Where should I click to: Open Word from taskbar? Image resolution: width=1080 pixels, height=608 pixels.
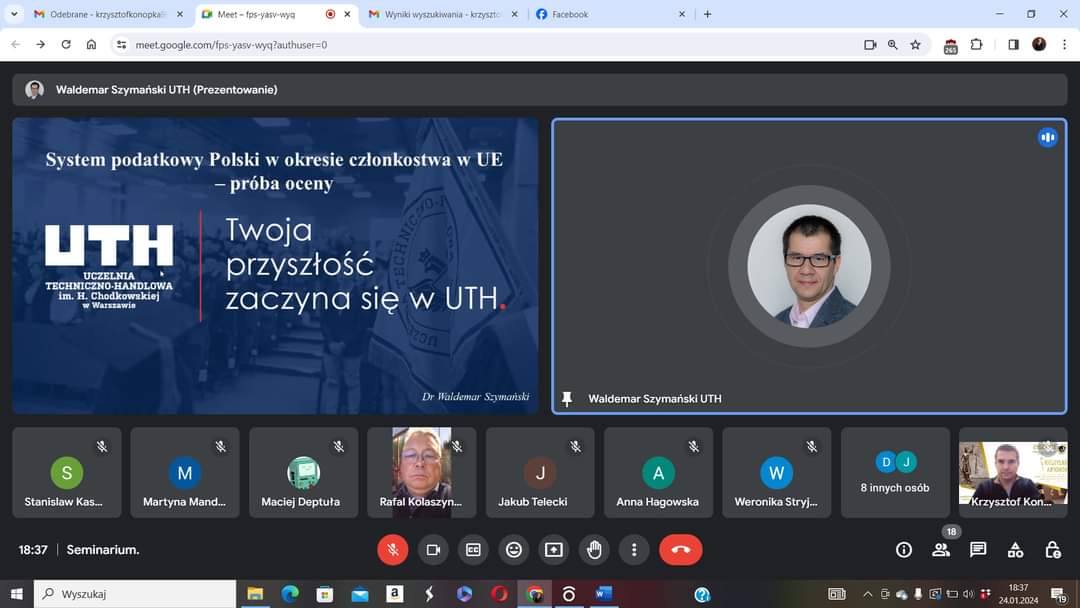click(604, 594)
